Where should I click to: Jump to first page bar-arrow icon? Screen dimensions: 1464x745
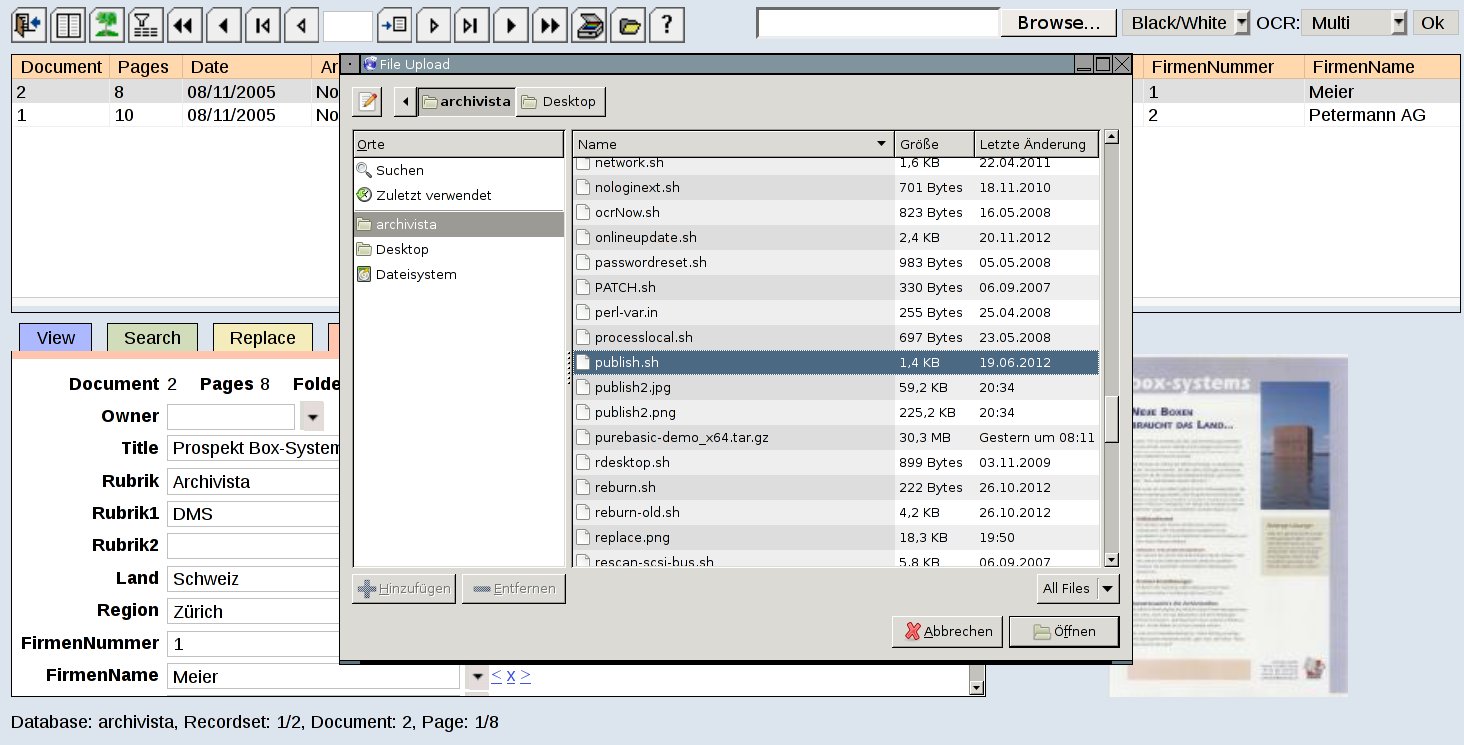[262, 25]
